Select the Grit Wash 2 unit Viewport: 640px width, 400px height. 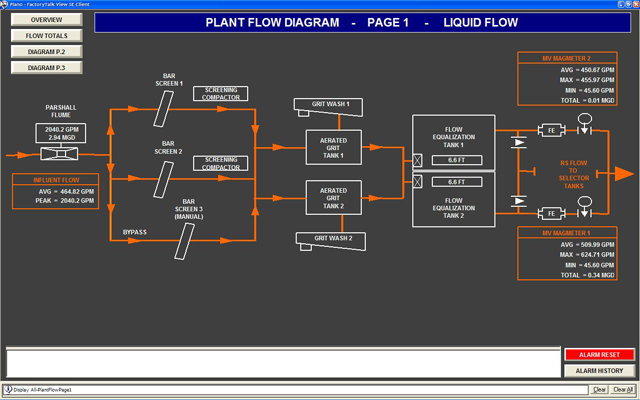coord(327,239)
